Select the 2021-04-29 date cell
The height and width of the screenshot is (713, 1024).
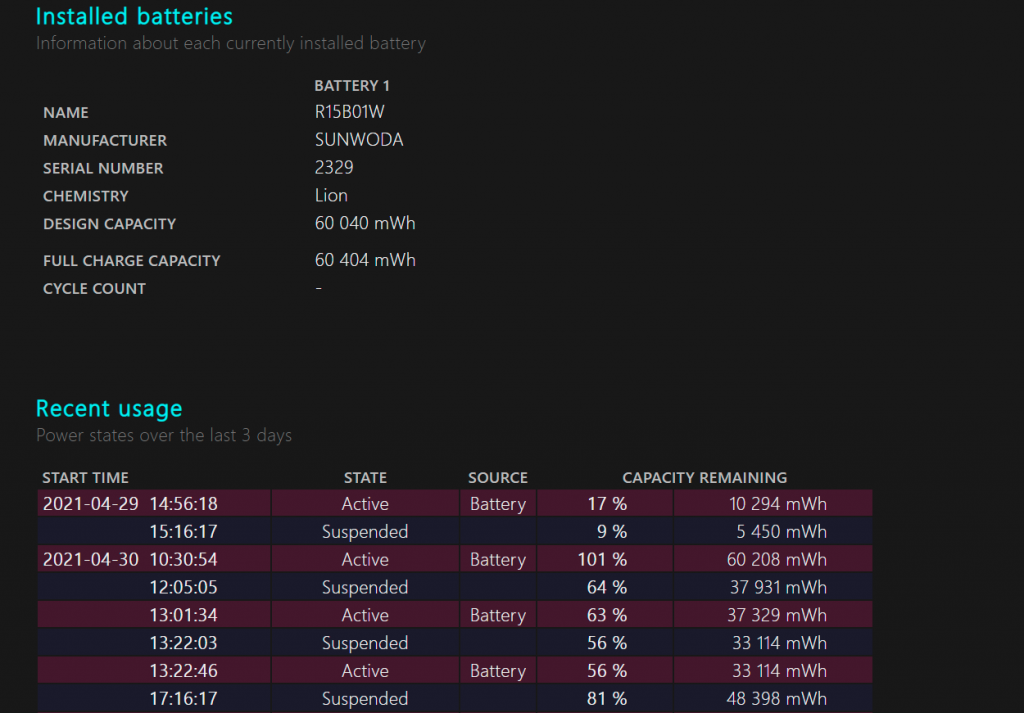coord(91,504)
